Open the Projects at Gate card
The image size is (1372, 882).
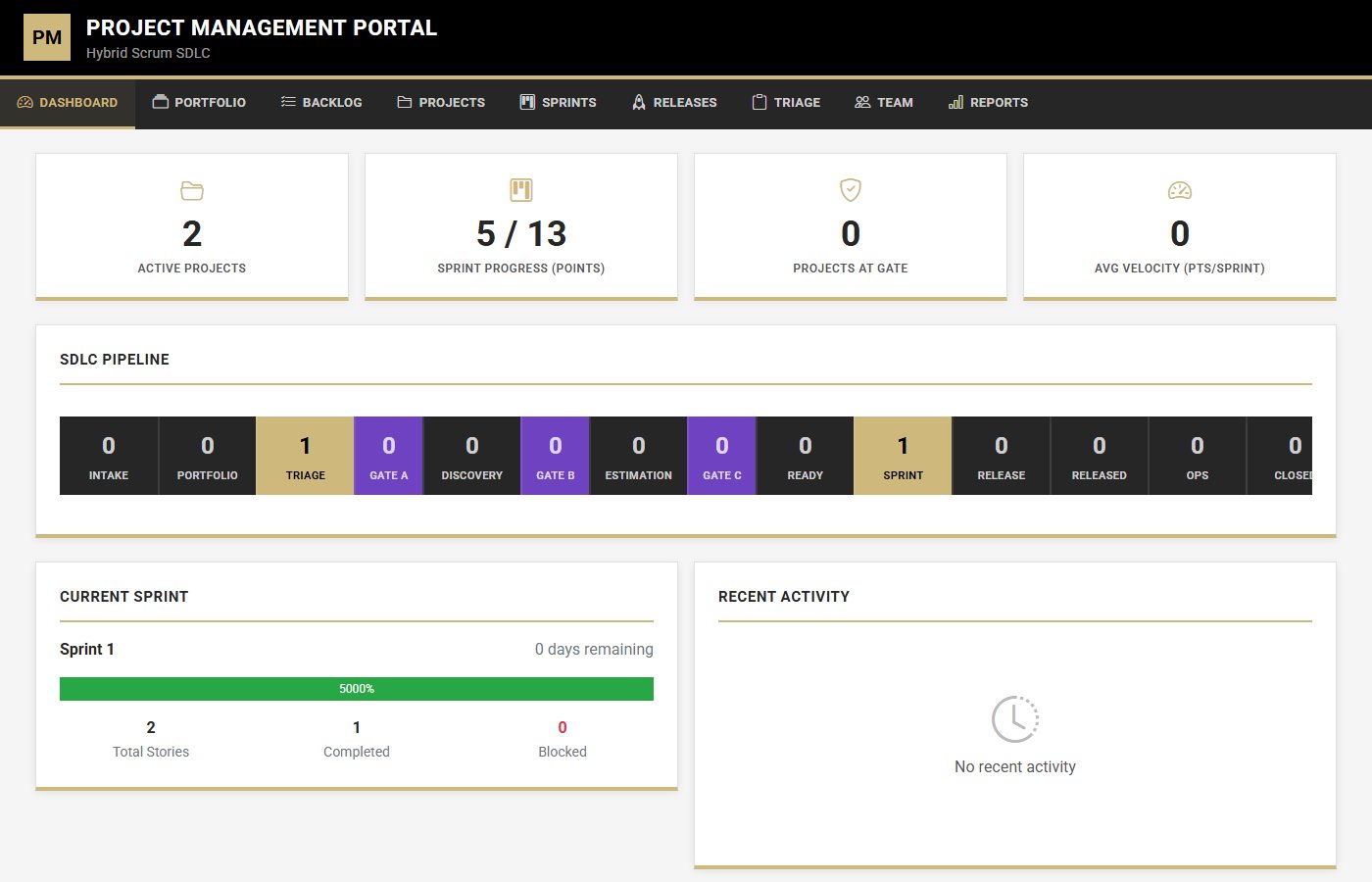[851, 226]
